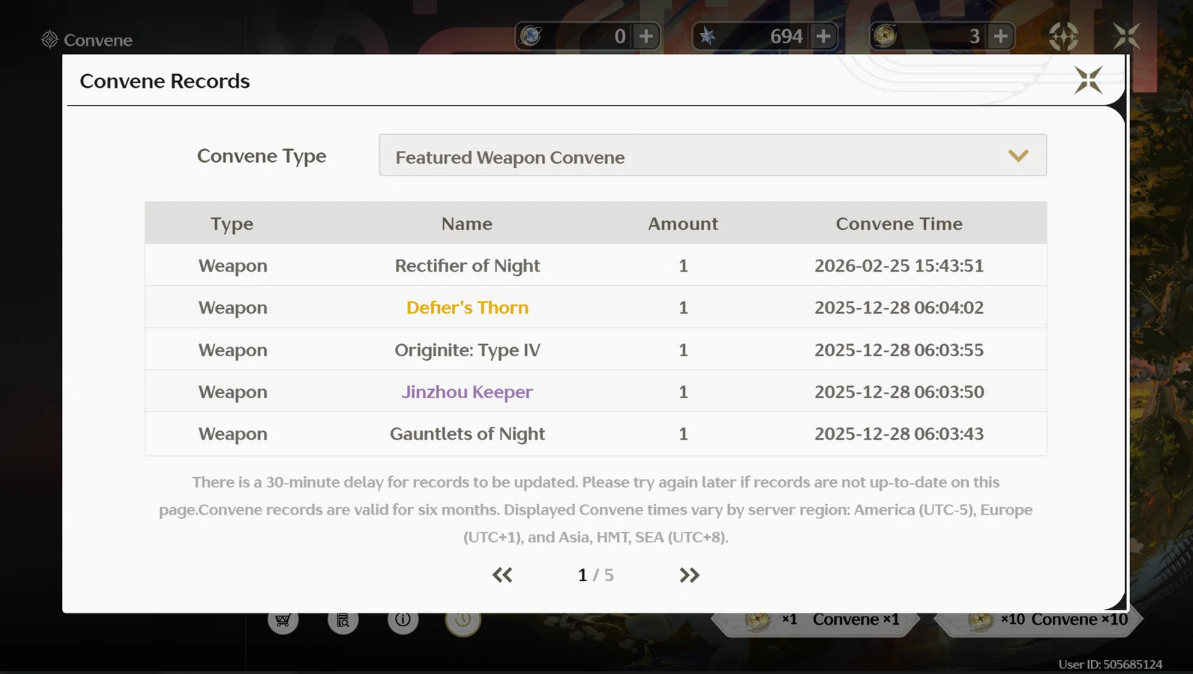Add more Astrite with plus button
Screen dimensions: 1193x674
823,36
